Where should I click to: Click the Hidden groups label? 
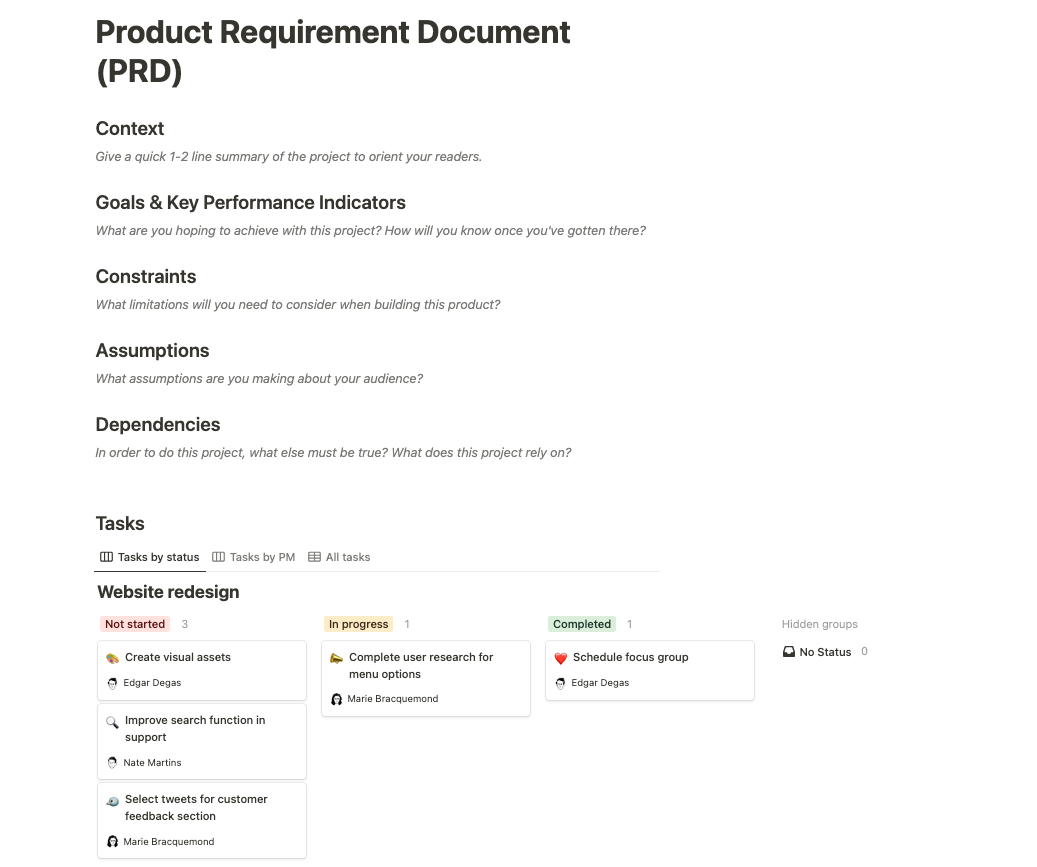click(820, 624)
